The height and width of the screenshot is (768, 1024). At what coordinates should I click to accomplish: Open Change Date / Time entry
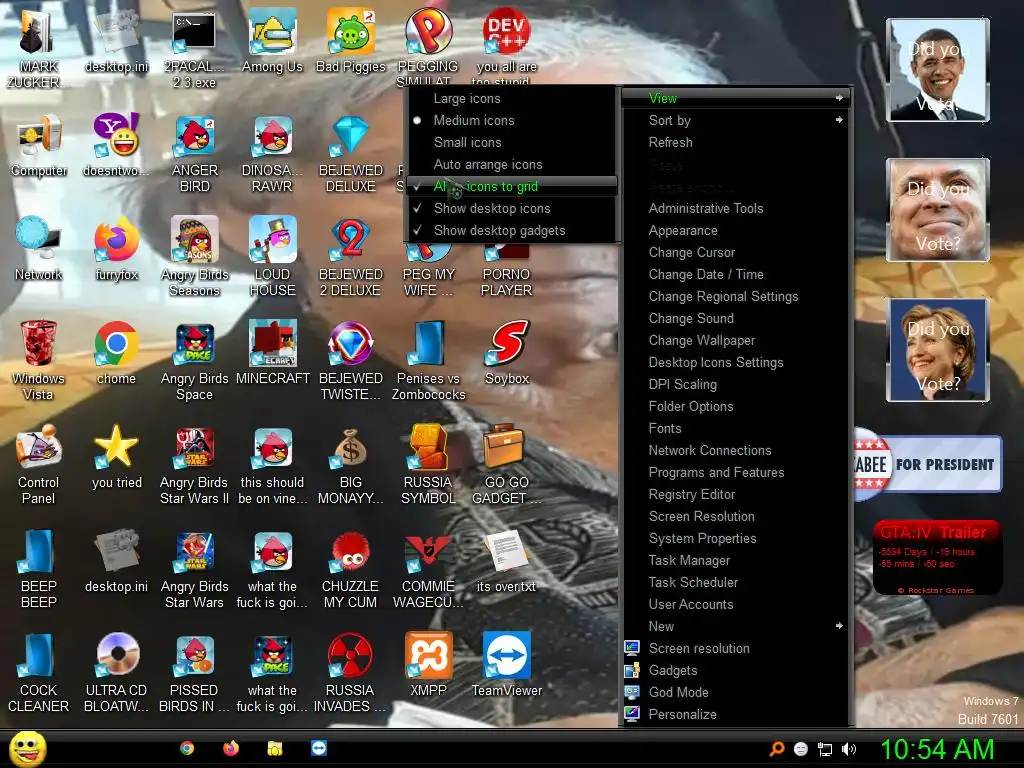(x=735, y=274)
